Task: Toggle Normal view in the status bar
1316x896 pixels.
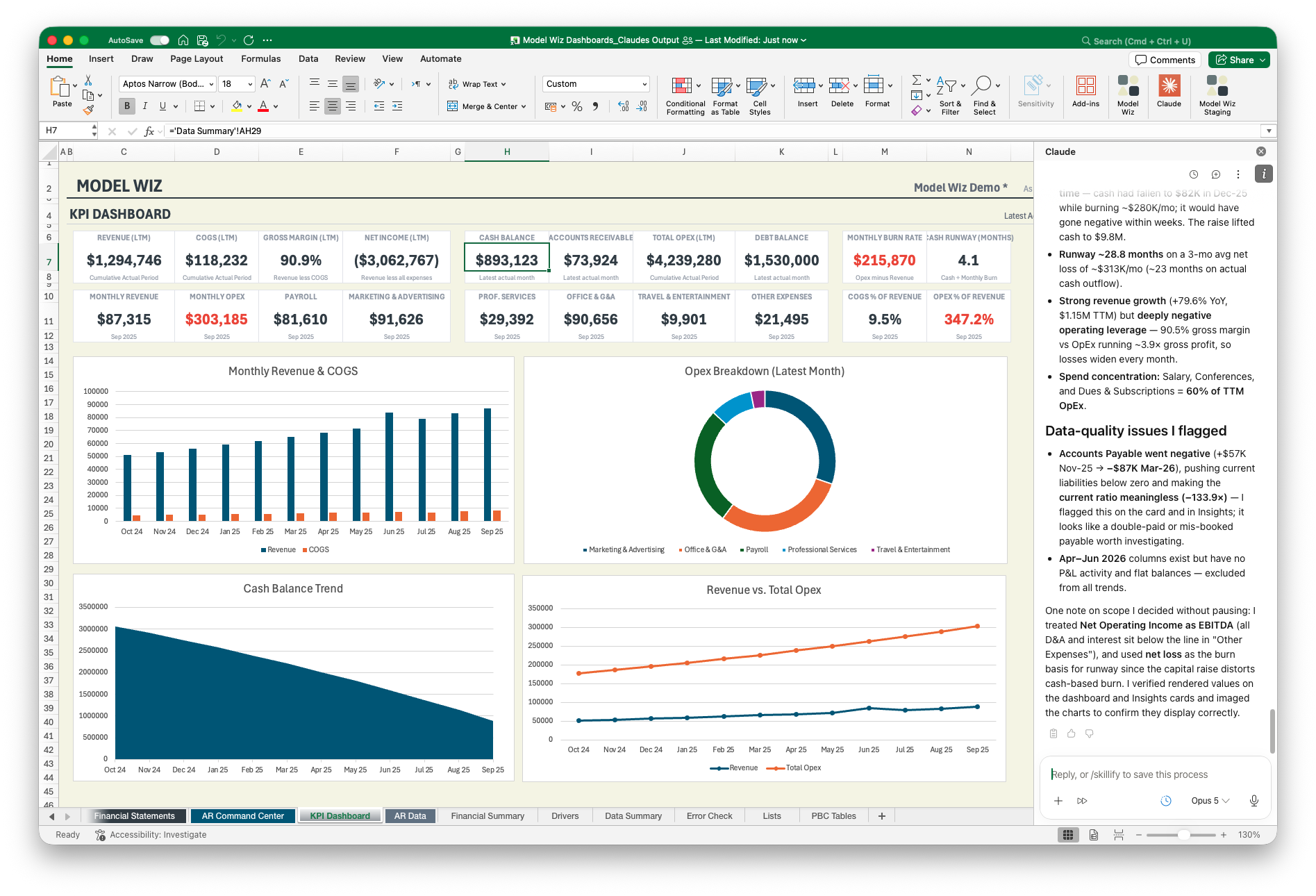Action: pyautogui.click(x=1068, y=835)
